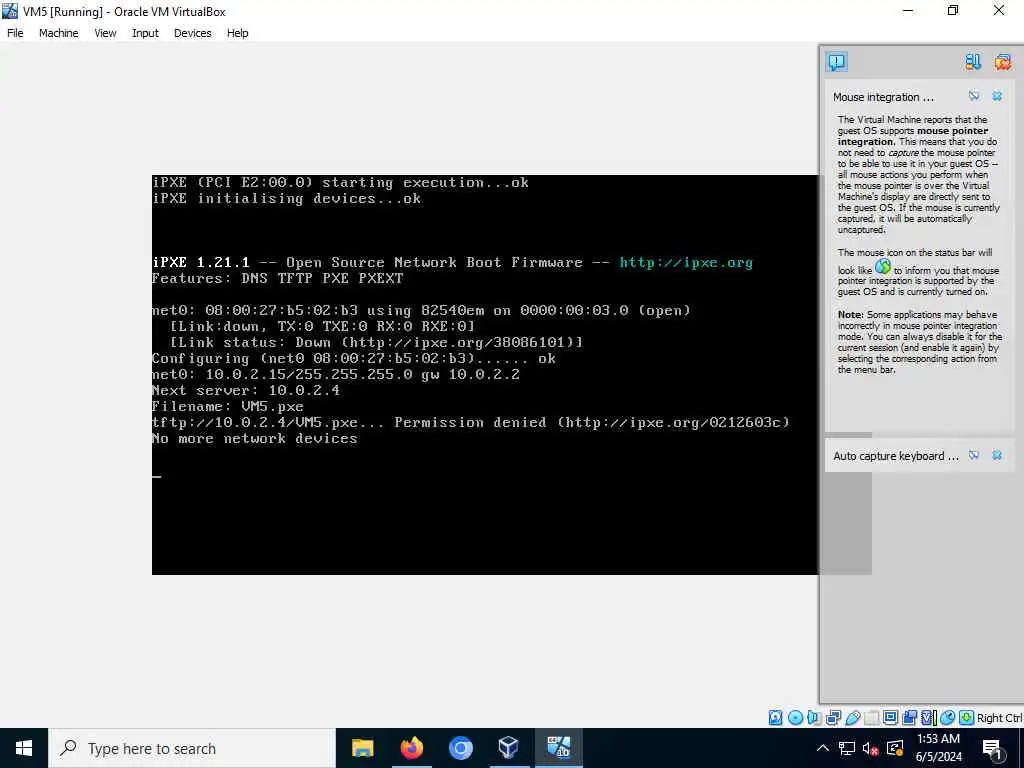Click the display status icon
The image size is (1024, 768).
(x=890, y=718)
